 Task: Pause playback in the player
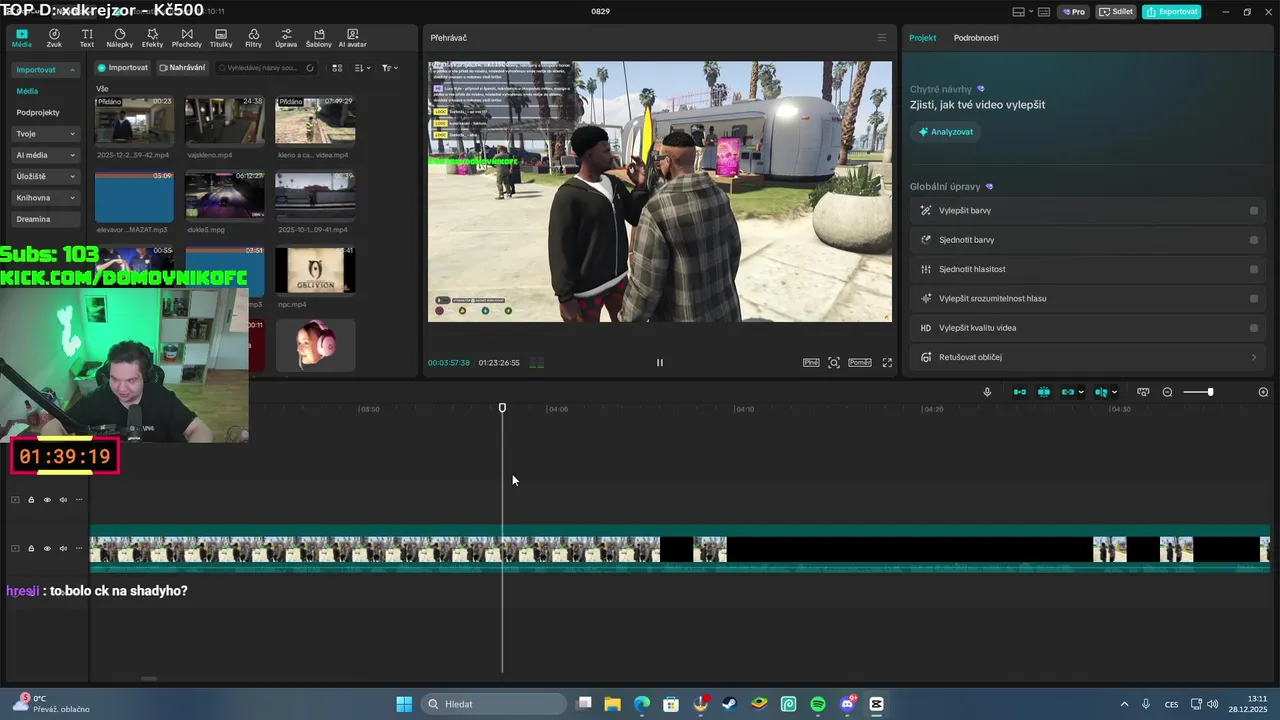click(x=659, y=363)
